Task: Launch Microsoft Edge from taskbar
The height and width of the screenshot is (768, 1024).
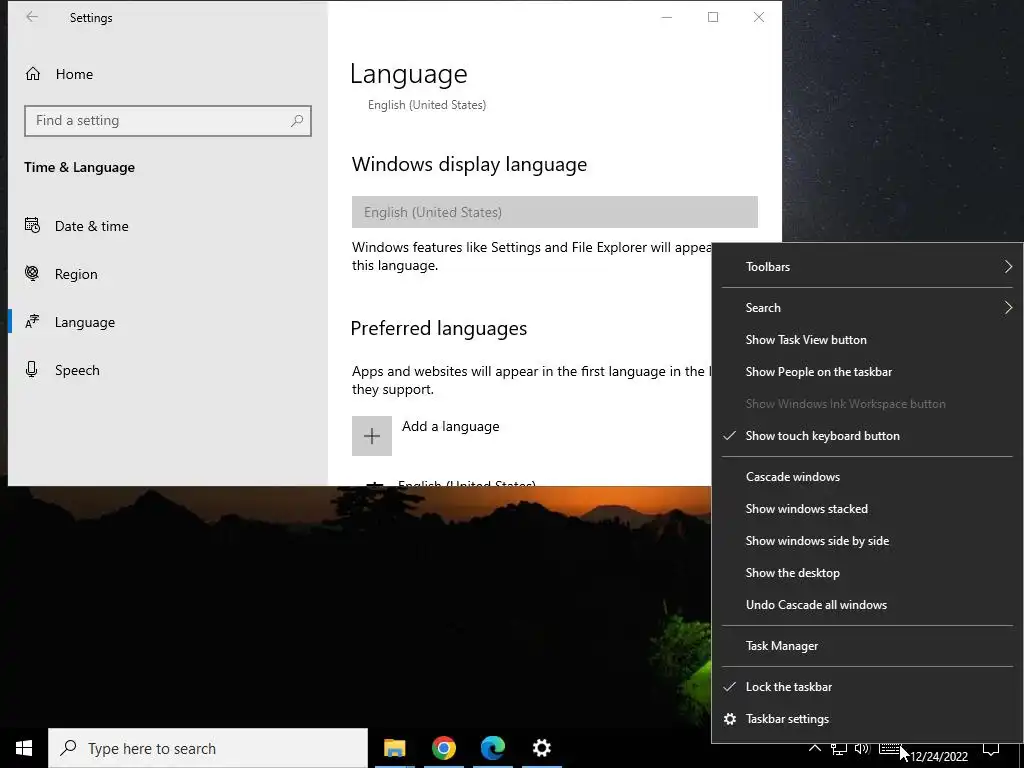Action: [x=492, y=748]
